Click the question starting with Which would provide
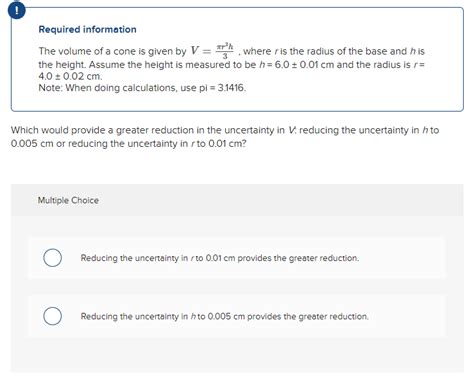Image resolution: width=474 pixels, height=386 pixels. (225, 137)
